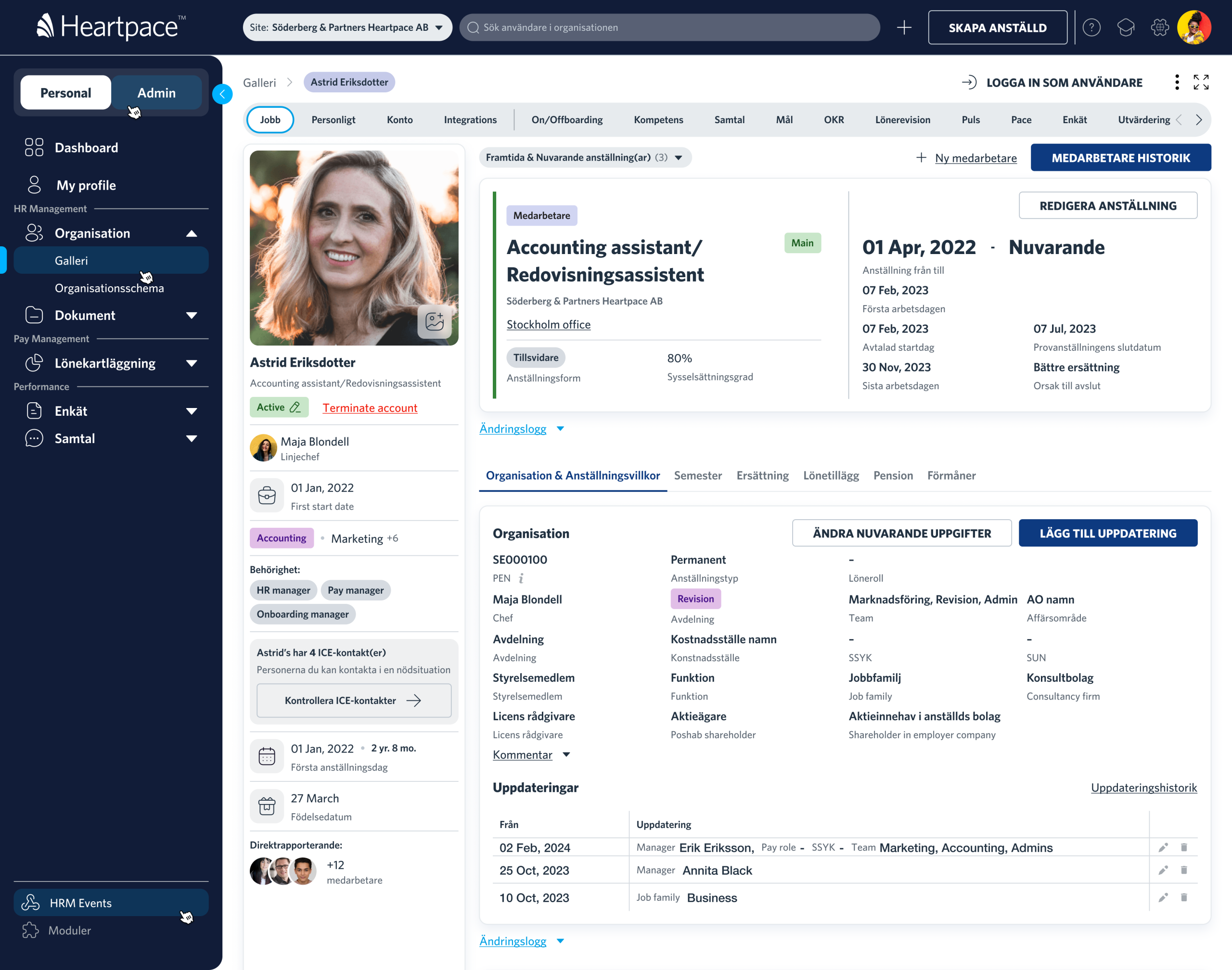Click the direct reports avatars group
The width and height of the screenshot is (1232, 970).
[x=283, y=870]
